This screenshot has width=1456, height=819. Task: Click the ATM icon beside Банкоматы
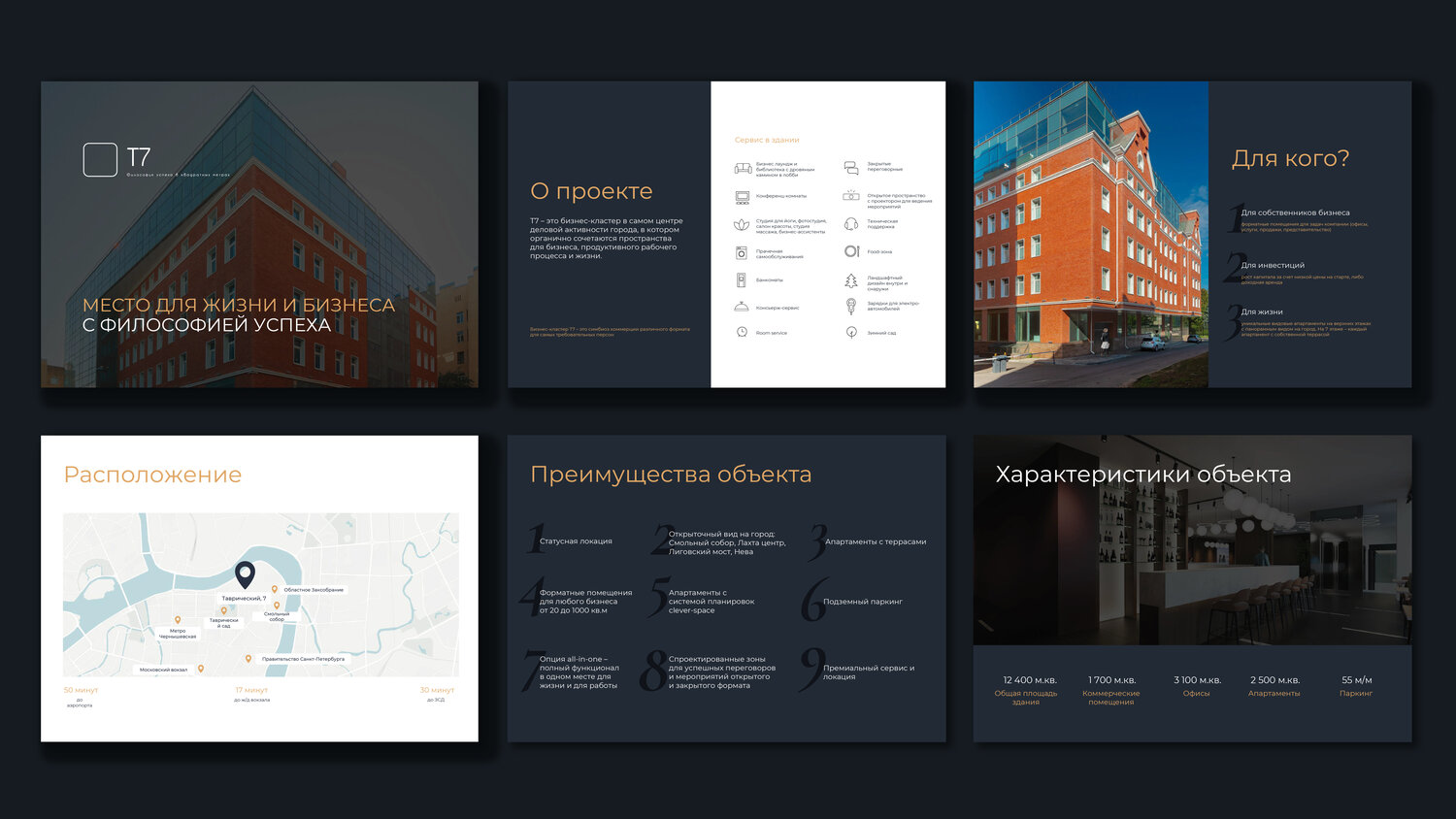pyautogui.click(x=742, y=279)
